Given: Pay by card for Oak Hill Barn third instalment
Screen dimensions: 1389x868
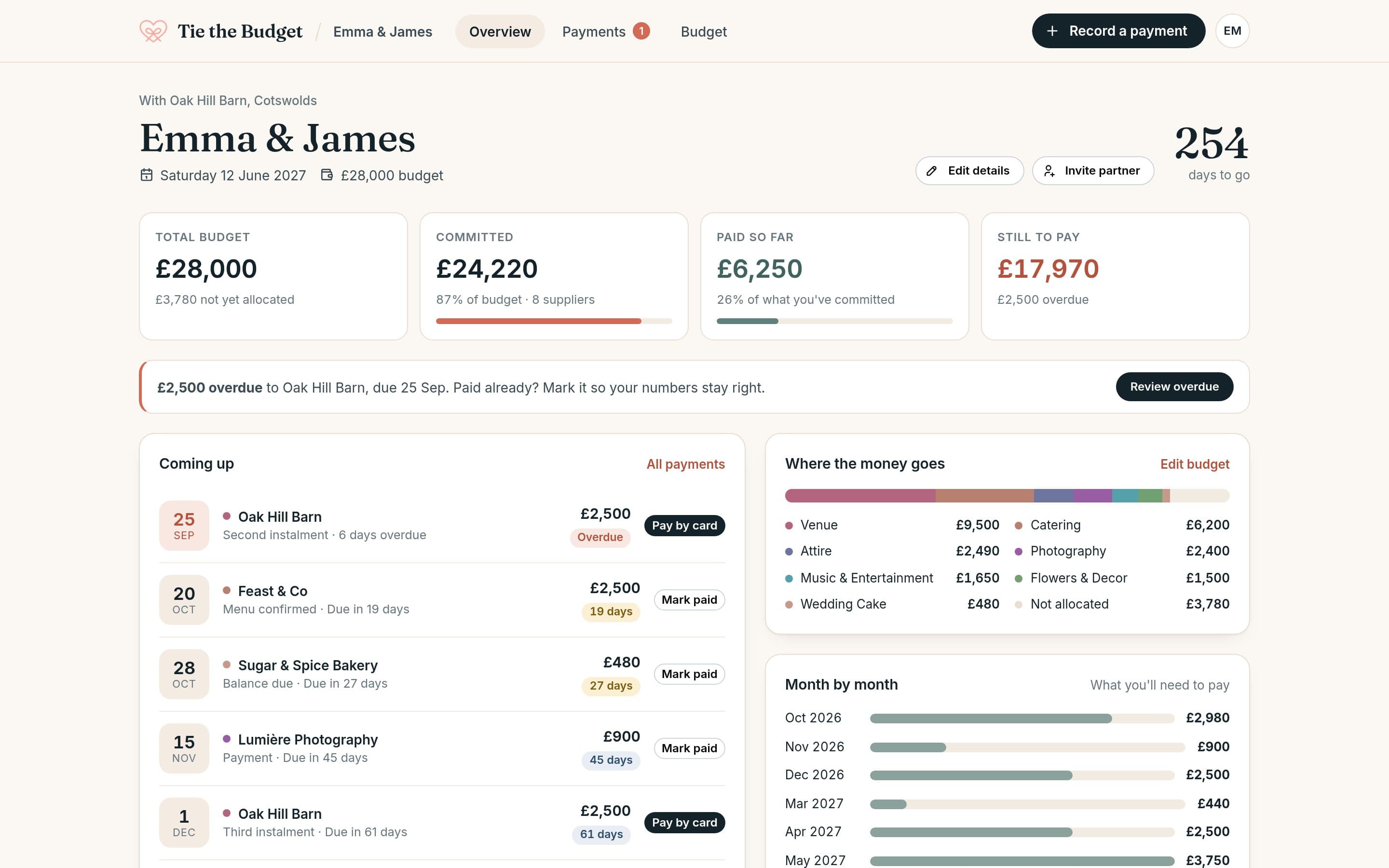Looking at the screenshot, I should point(684,823).
